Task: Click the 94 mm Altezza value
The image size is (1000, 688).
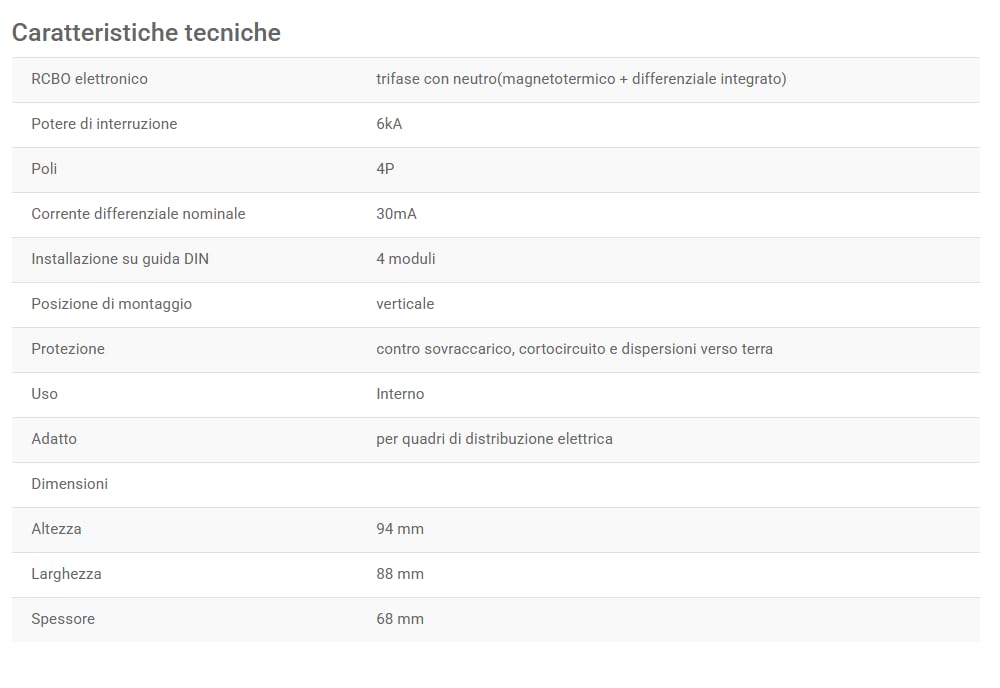Action: (x=400, y=529)
